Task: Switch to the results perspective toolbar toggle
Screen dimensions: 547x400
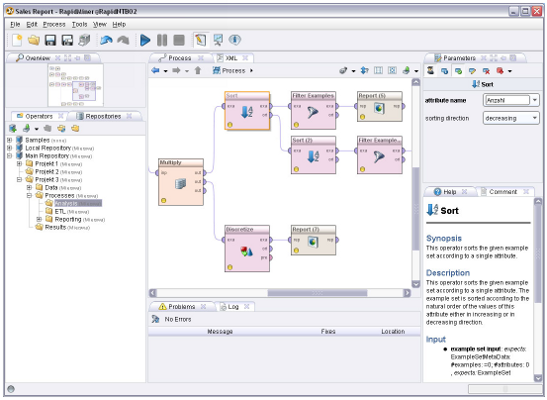Action: pyautogui.click(x=218, y=40)
